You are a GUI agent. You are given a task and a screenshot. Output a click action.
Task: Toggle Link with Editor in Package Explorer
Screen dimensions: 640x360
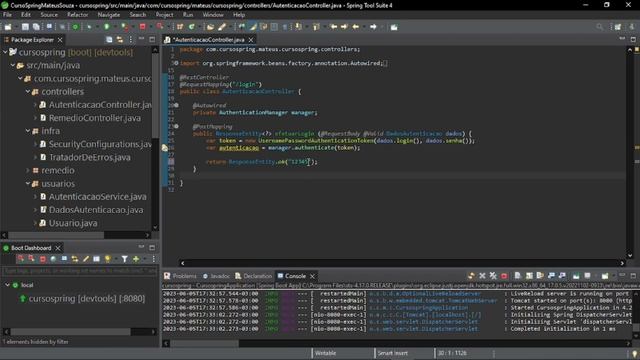pos(120,40)
